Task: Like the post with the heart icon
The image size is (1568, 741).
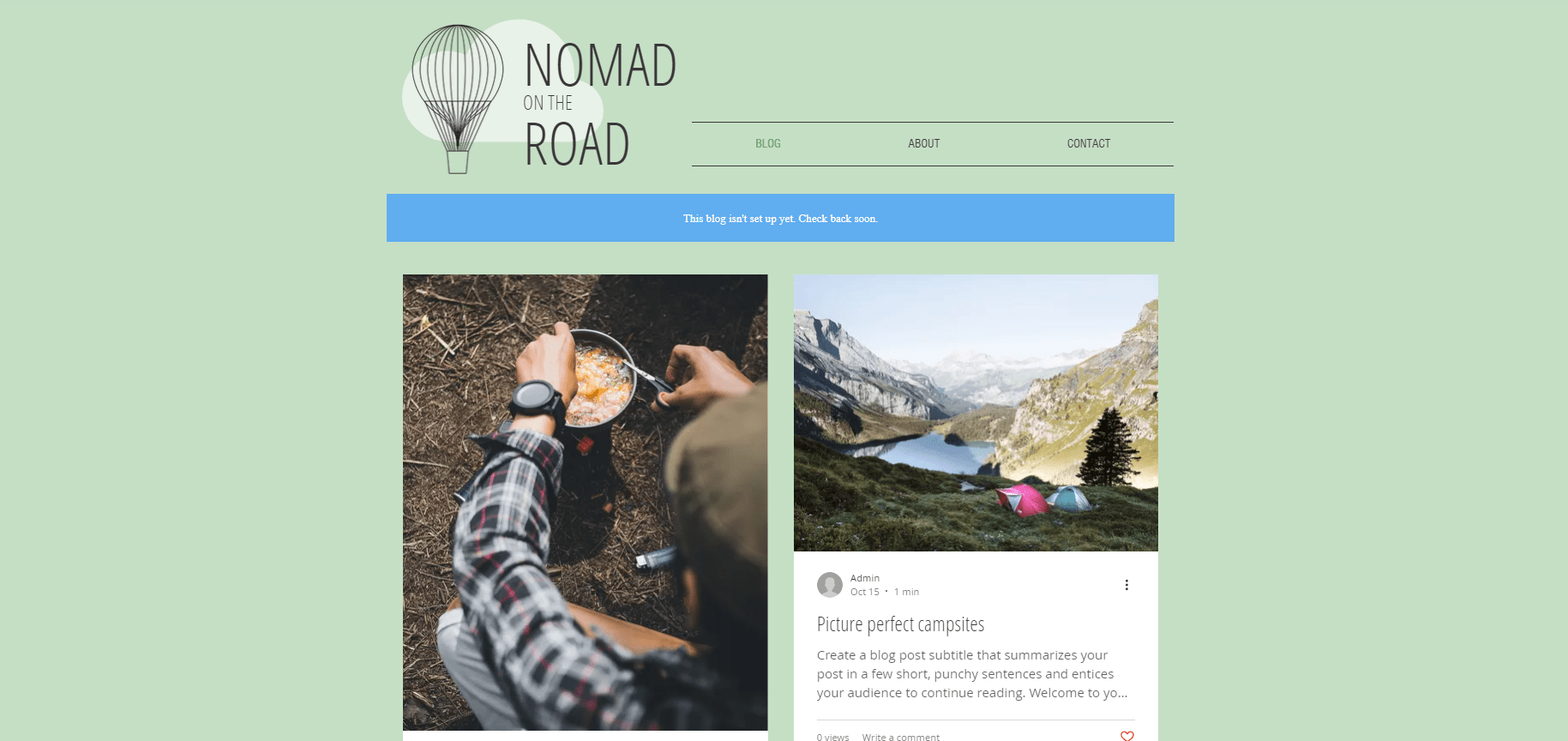Action: [x=1127, y=736]
